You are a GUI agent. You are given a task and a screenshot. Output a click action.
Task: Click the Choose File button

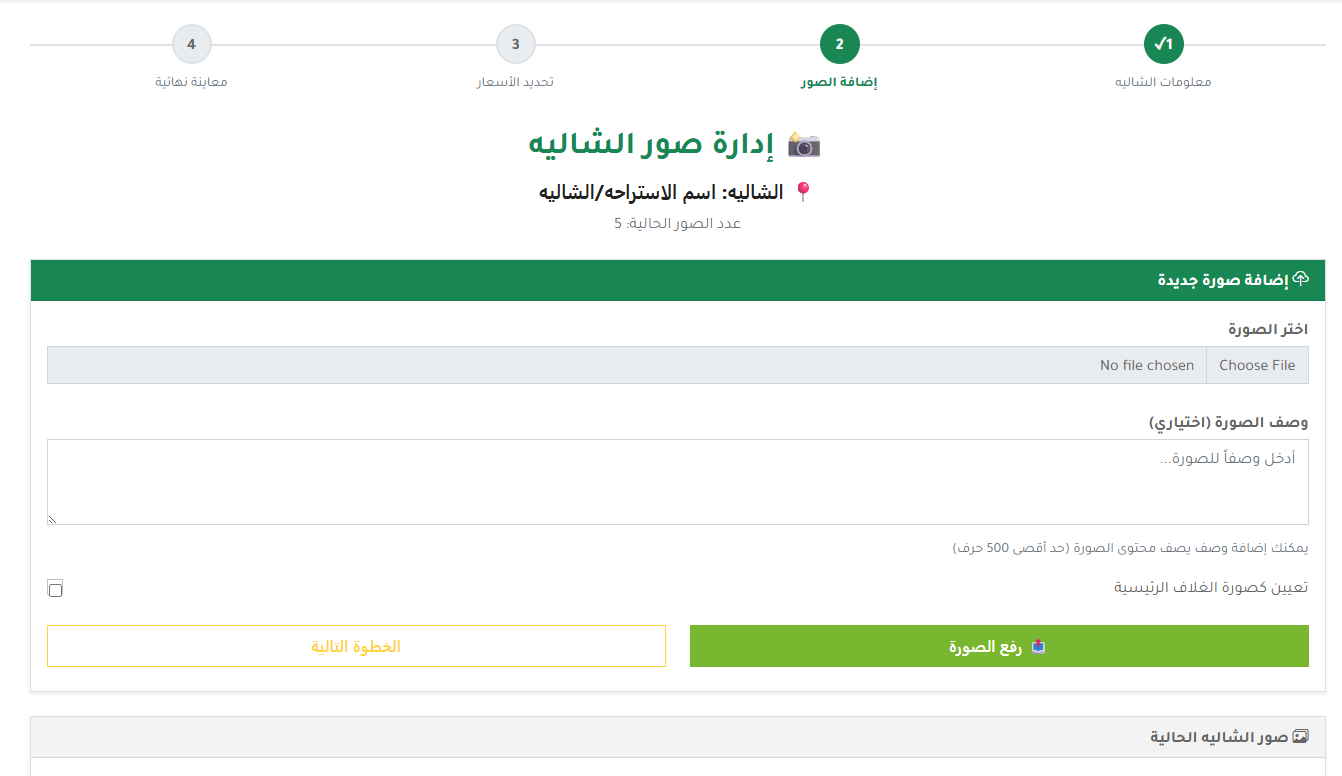click(1257, 364)
